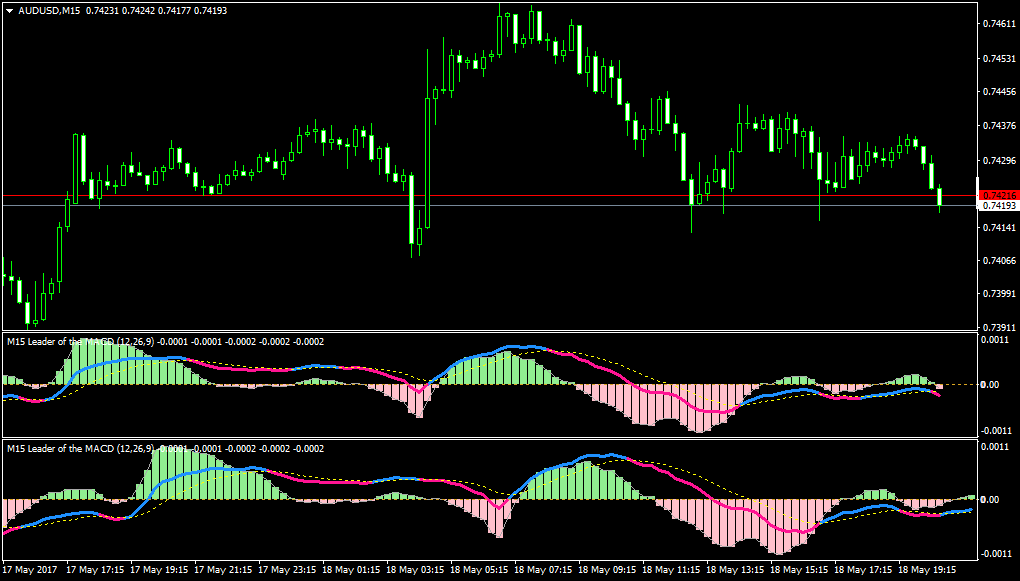
Task: Click the 0.74611 value on the price scale
Action: pos(999,24)
